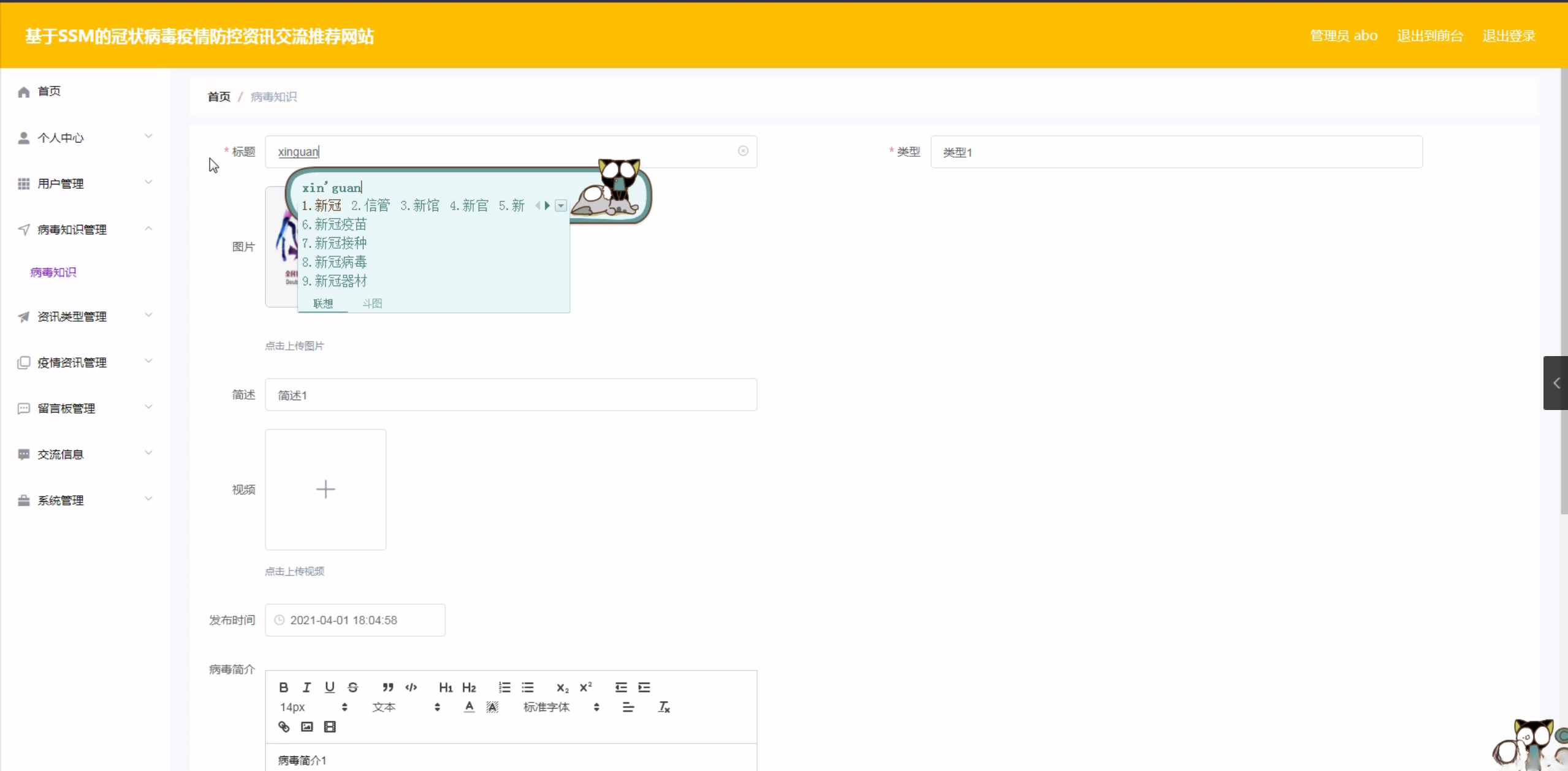
Task: Insert a code block with code icon
Action: point(411,687)
